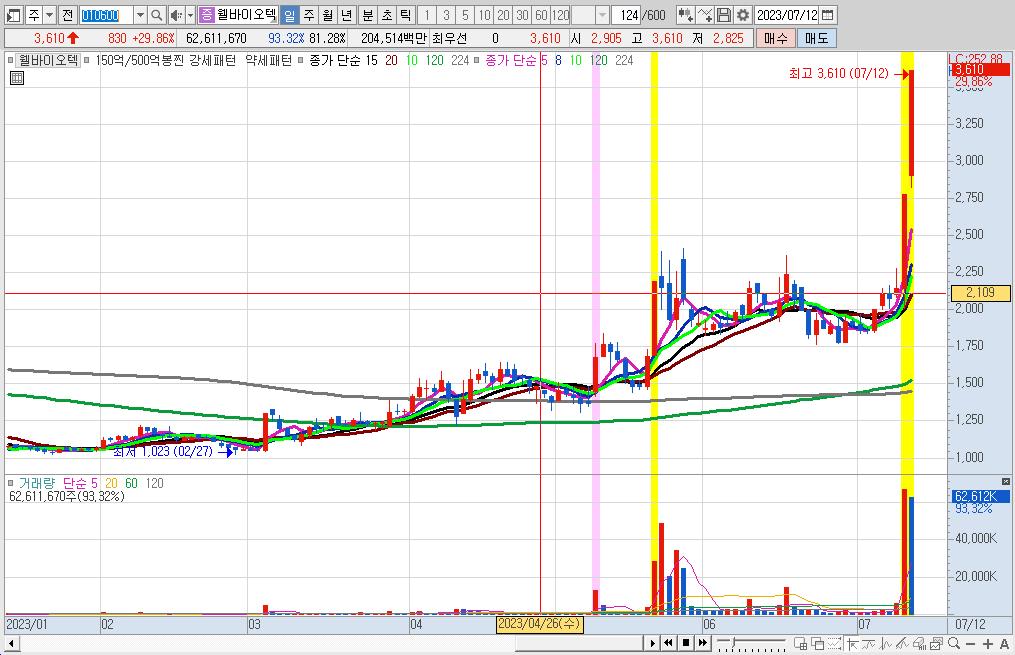The image size is (1015, 655).
Task: Focus the stock code field 010600
Action: pyautogui.click(x=106, y=15)
